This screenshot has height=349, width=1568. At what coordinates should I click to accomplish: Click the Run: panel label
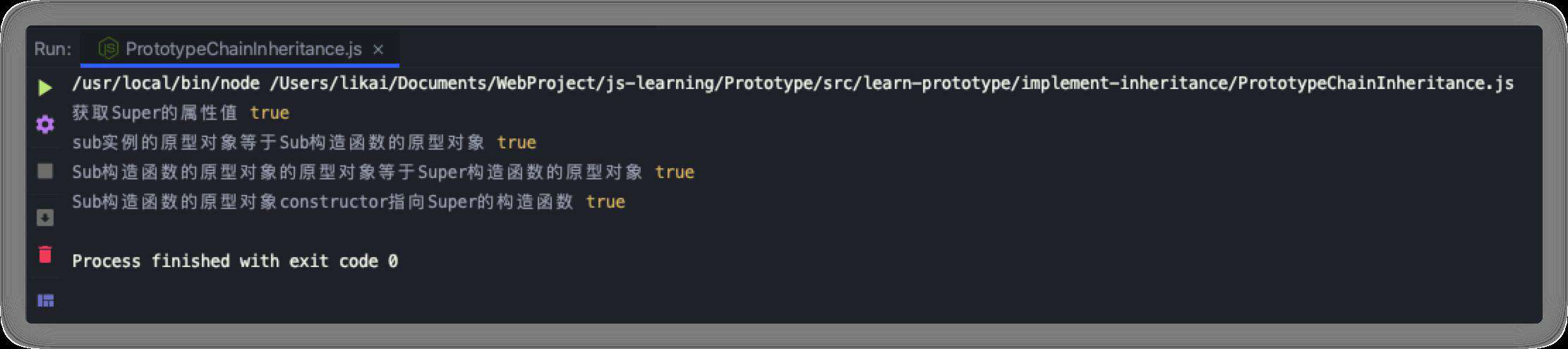pos(52,49)
